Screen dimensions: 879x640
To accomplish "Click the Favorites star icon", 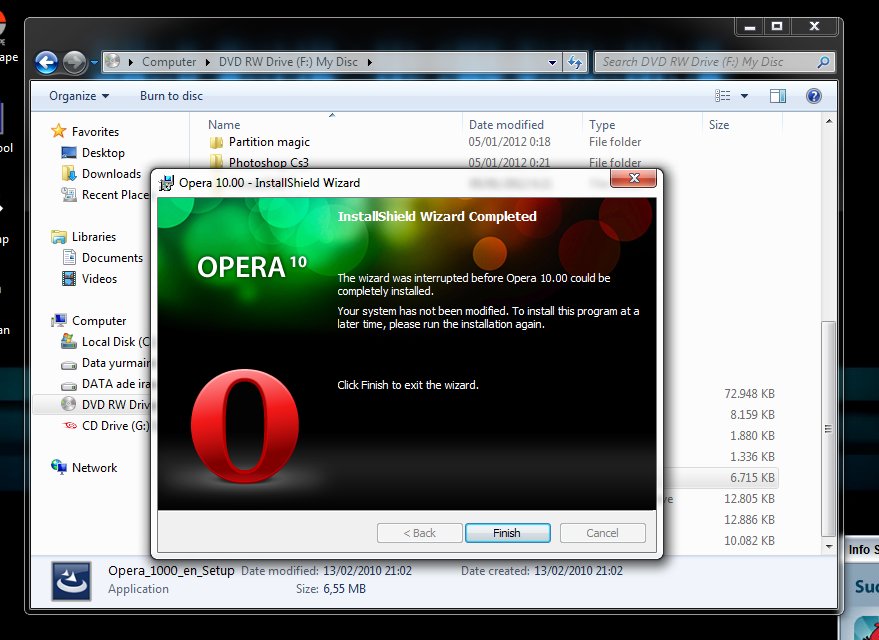I will (x=59, y=131).
